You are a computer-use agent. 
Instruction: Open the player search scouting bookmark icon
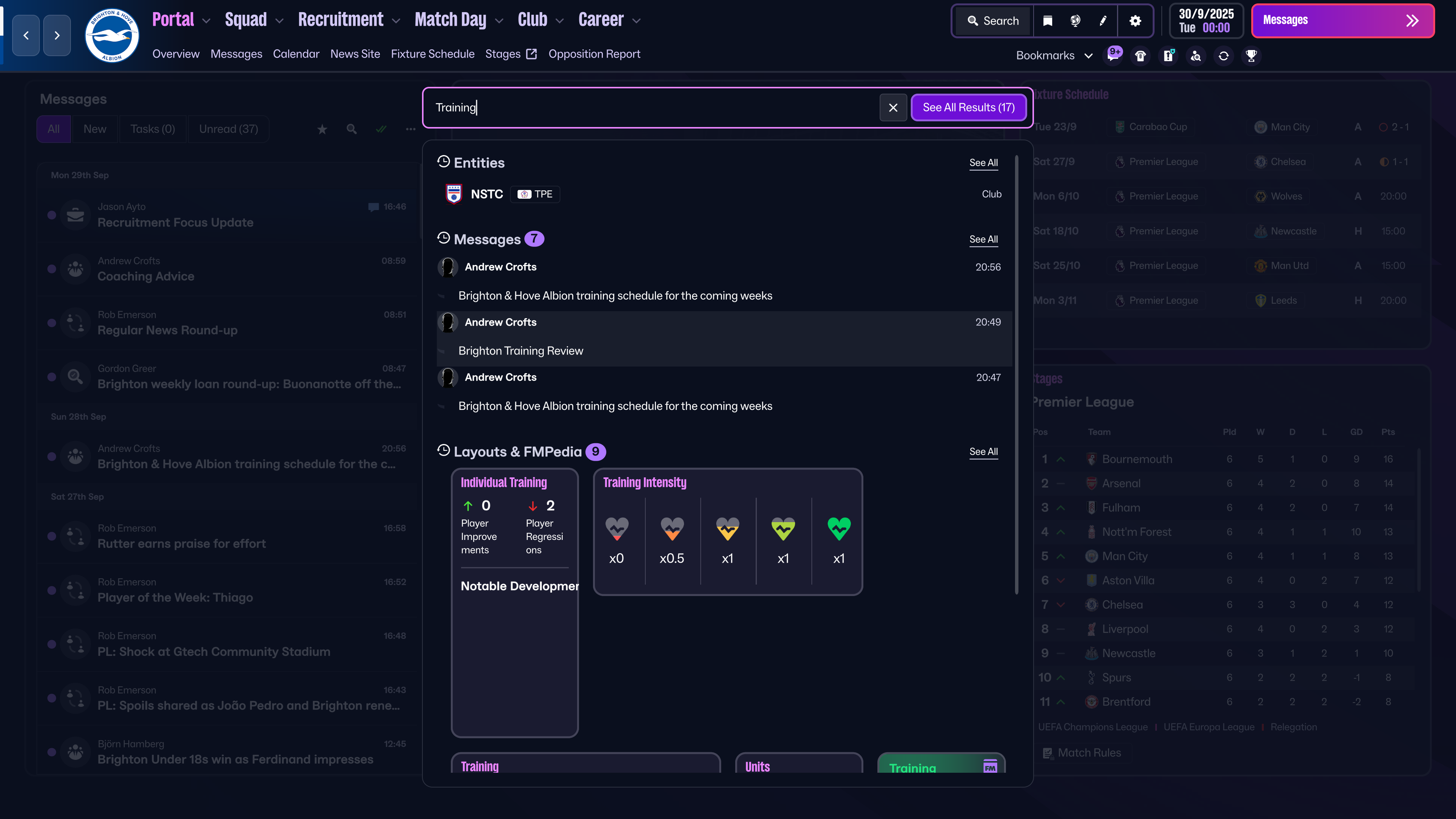click(x=1196, y=55)
